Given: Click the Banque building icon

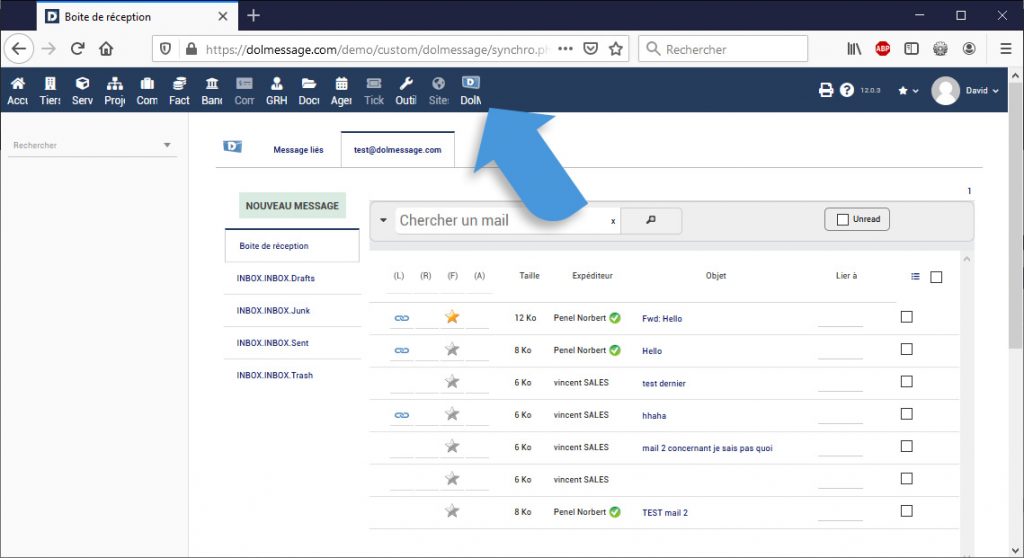Looking at the screenshot, I should pos(212,84).
